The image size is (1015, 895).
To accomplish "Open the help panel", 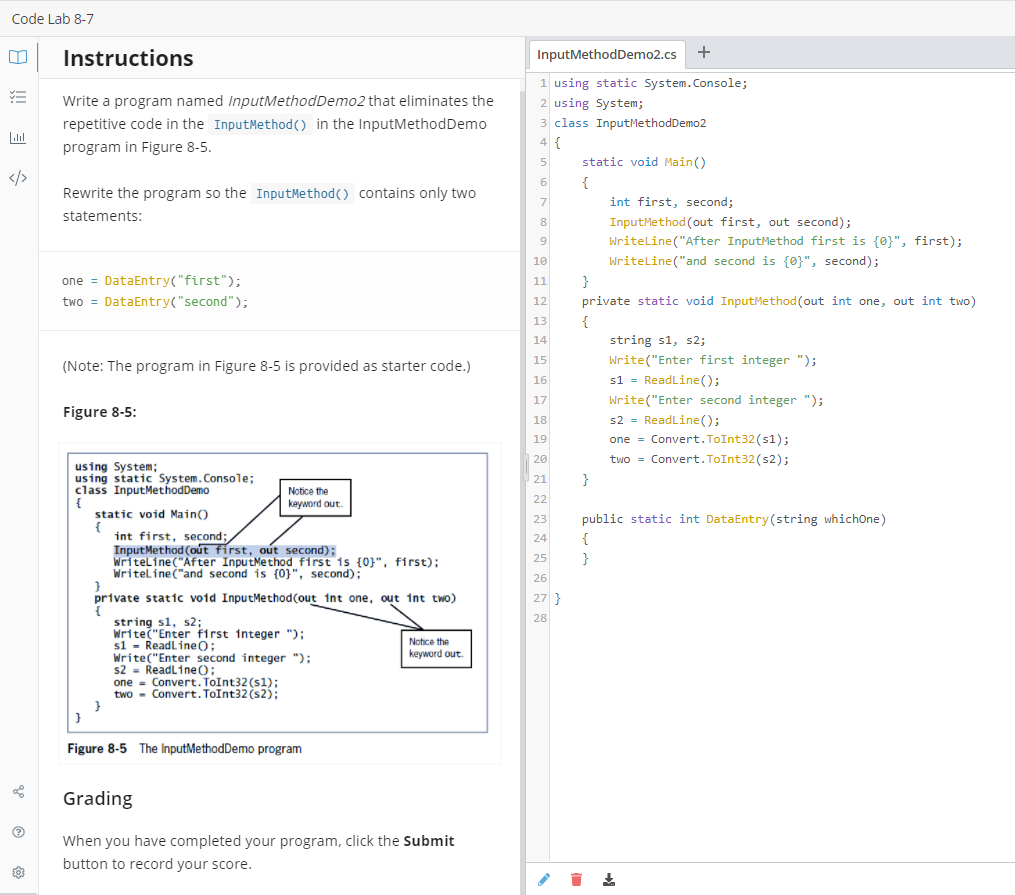I will (x=18, y=831).
